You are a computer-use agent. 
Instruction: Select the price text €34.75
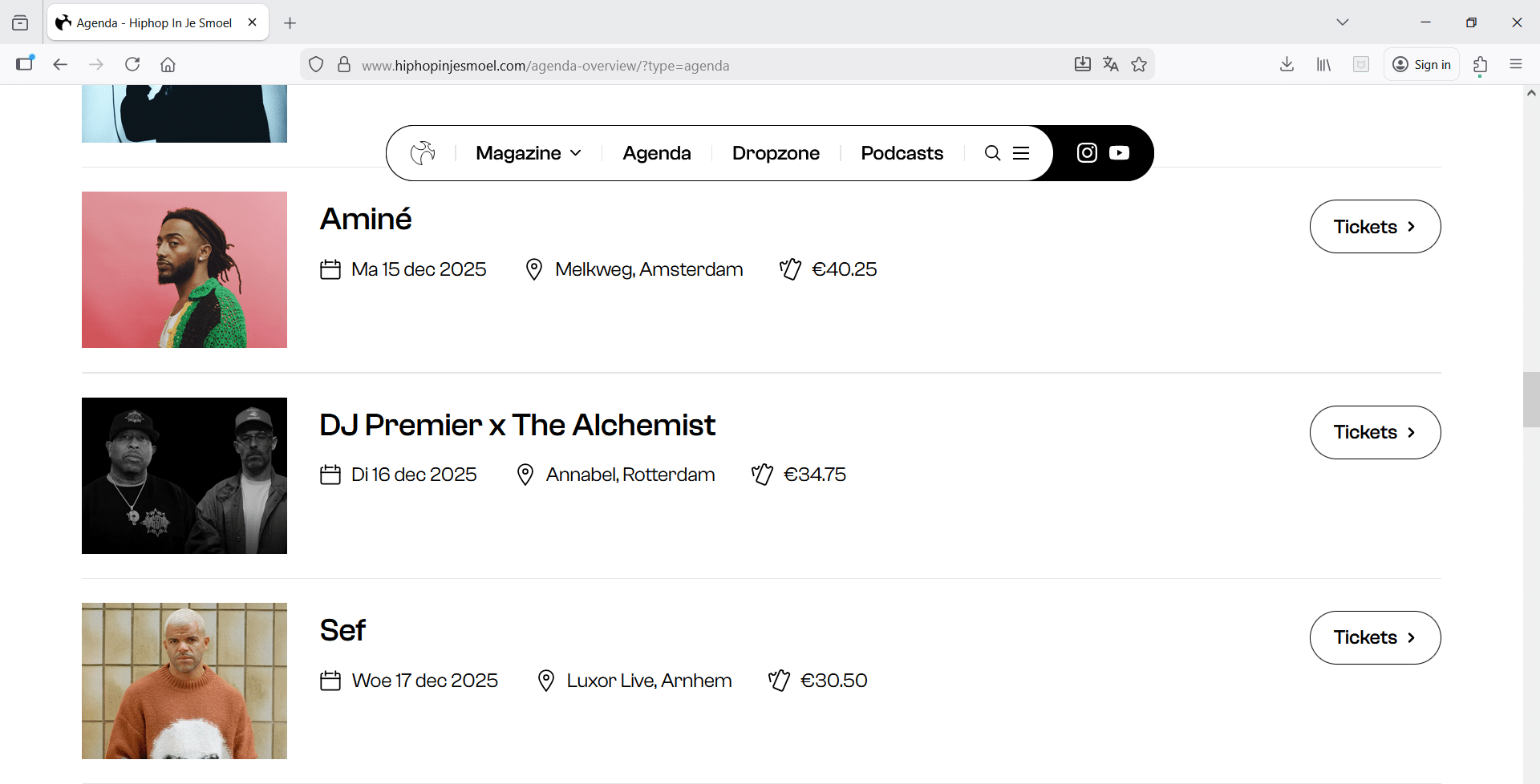[x=815, y=475]
